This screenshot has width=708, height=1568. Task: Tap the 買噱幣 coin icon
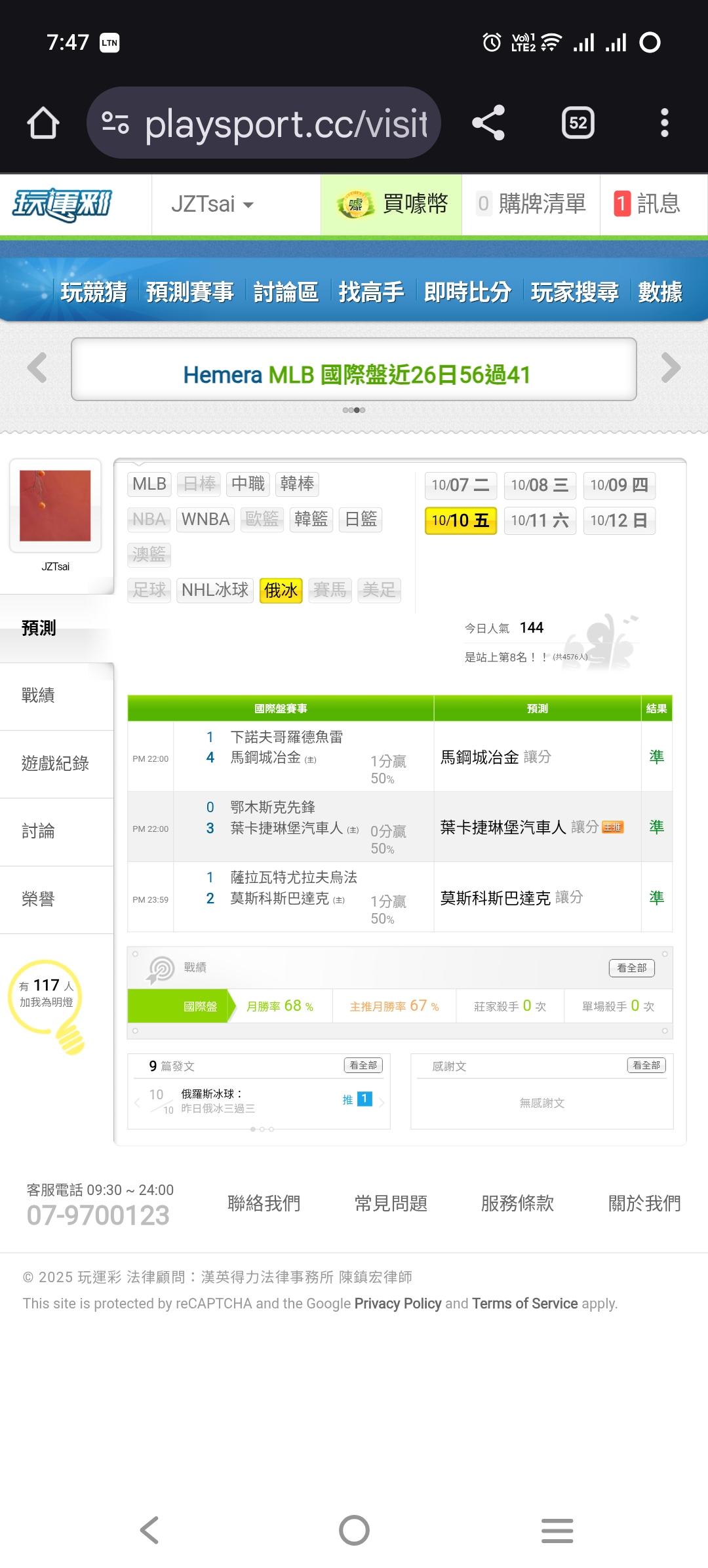click(x=355, y=205)
